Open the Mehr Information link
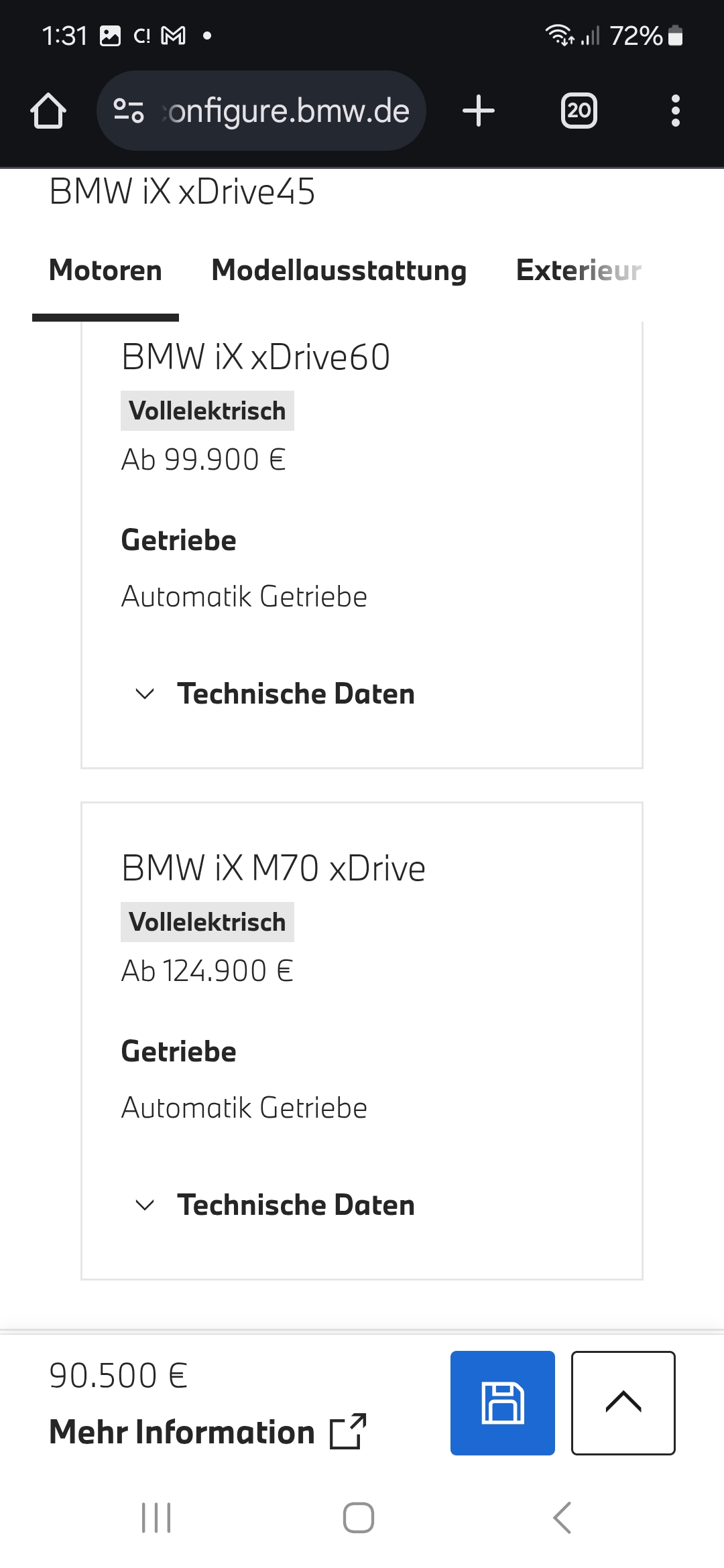724x1568 pixels. pos(208,1431)
